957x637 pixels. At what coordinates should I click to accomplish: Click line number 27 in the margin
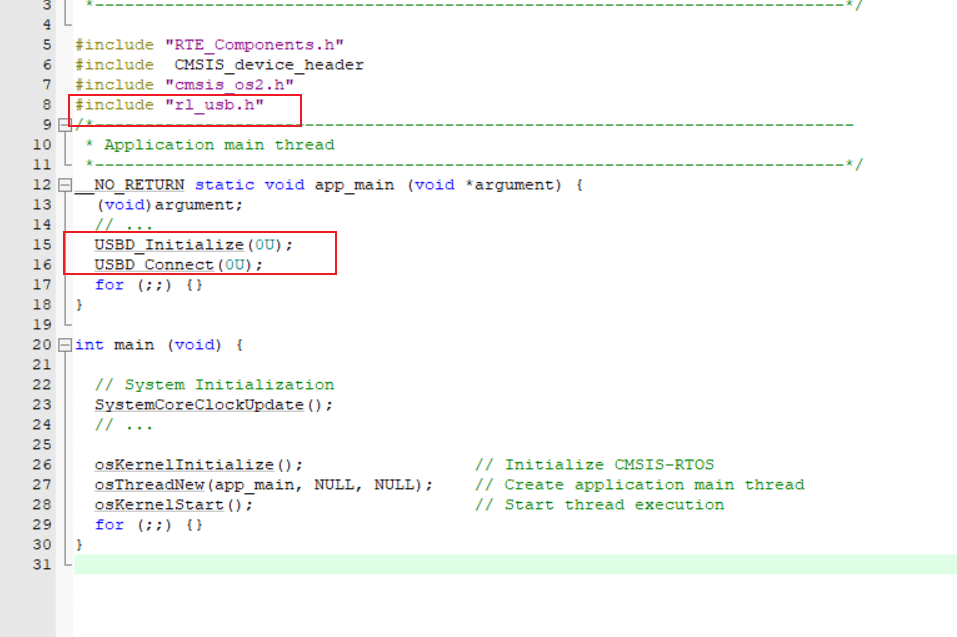coord(42,484)
